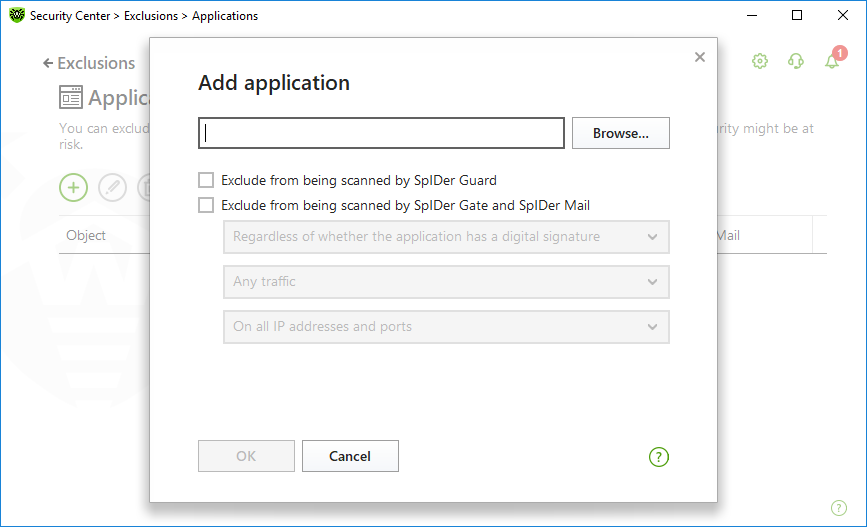Enable Exclude from scanning by SpIDer Guard
This screenshot has width=867, height=527.
206,180
